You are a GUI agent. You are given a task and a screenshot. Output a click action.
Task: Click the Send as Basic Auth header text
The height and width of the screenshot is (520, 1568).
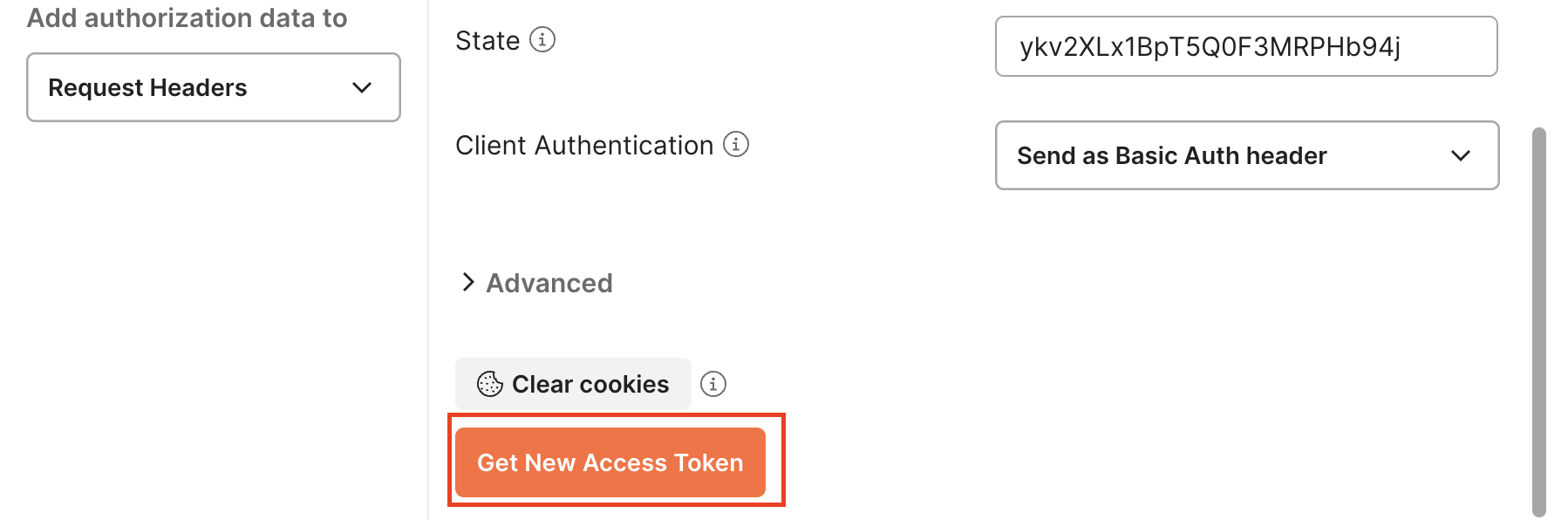(1171, 155)
